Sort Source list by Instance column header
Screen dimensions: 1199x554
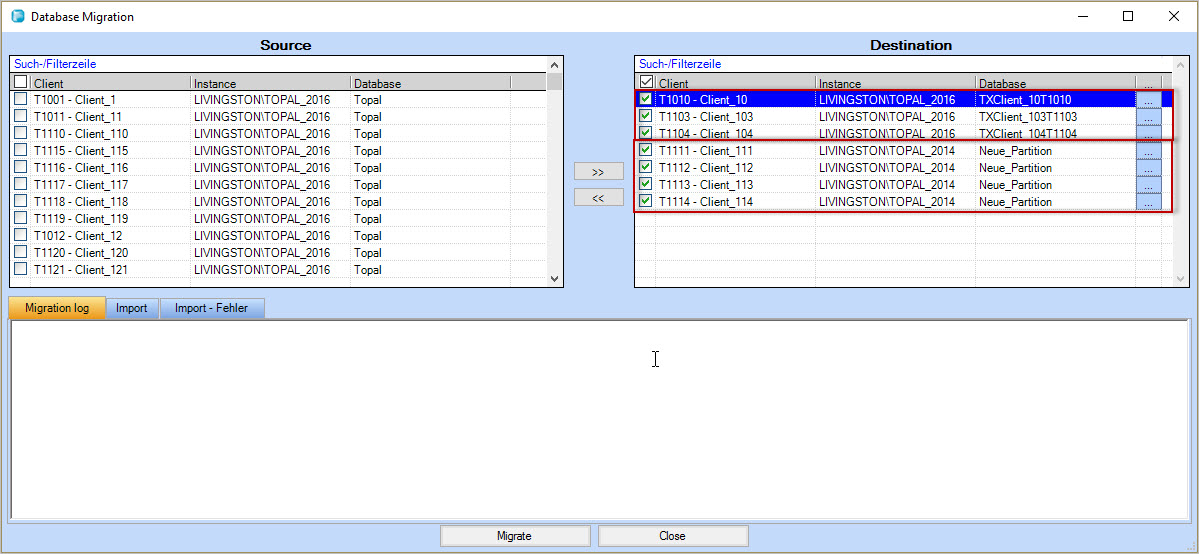coord(270,84)
